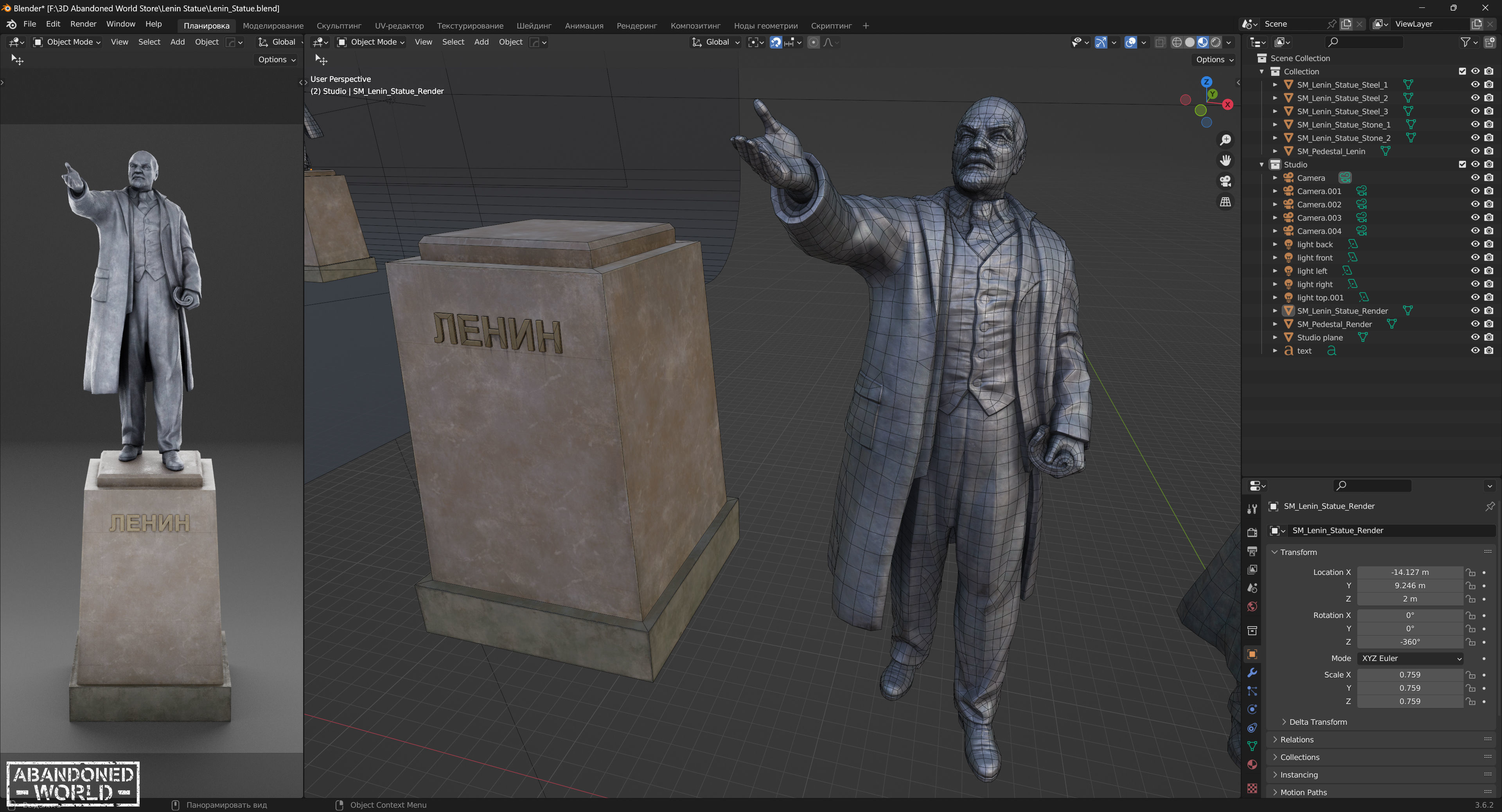Pin the SM_Lenin_Statue_Render properties context
The width and height of the screenshot is (1502, 812).
tap(1490, 506)
